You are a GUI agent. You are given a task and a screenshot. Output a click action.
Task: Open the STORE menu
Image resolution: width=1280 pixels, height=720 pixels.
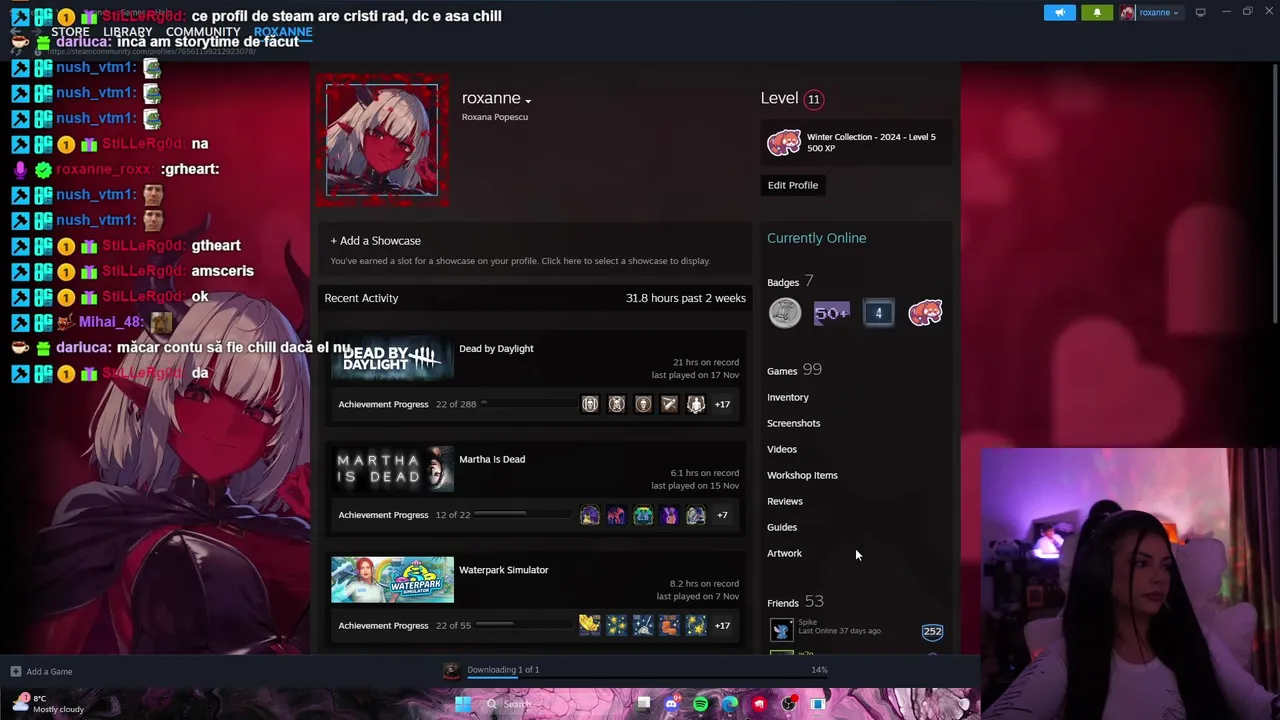[70, 32]
